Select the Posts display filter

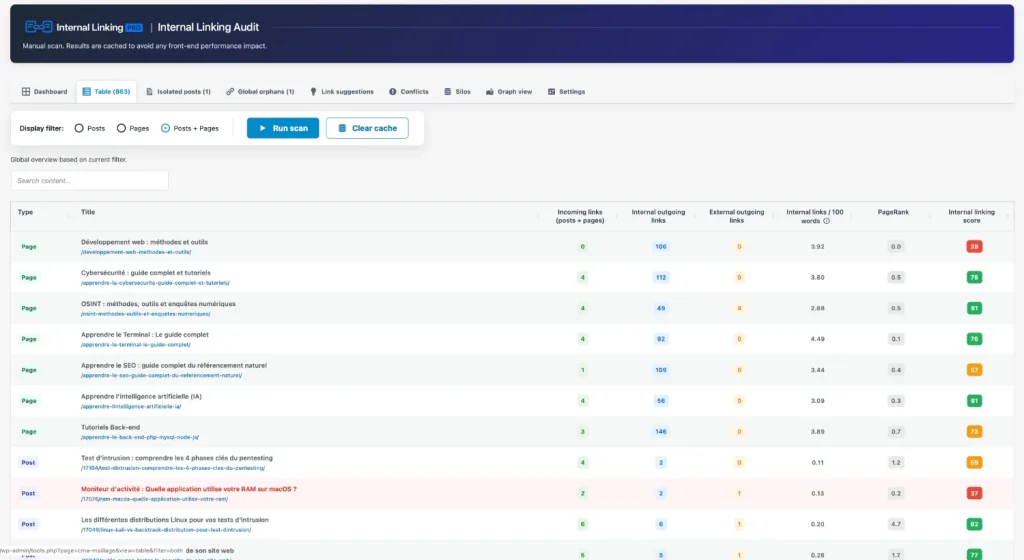tap(79, 128)
